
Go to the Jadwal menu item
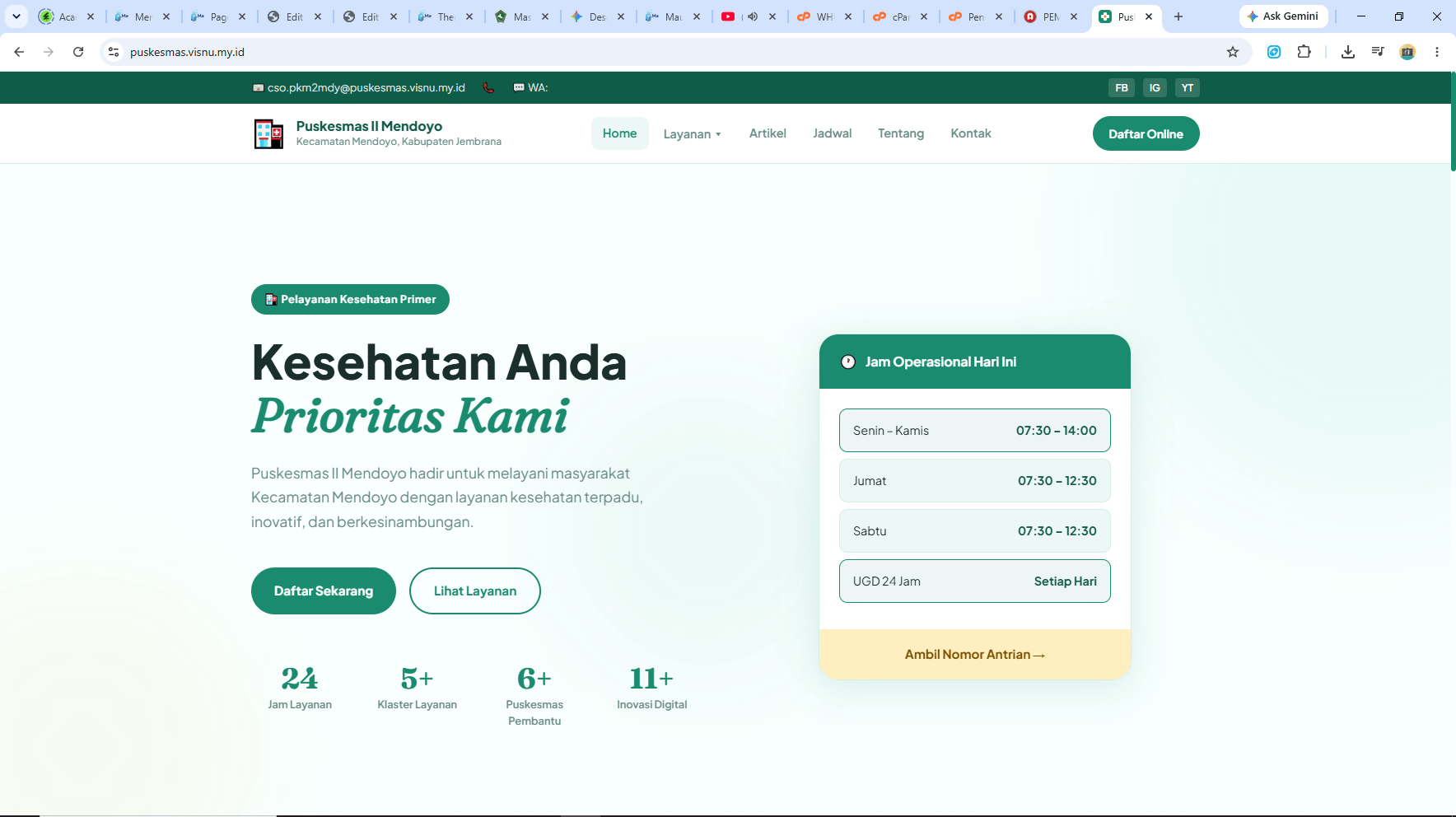pyautogui.click(x=832, y=133)
